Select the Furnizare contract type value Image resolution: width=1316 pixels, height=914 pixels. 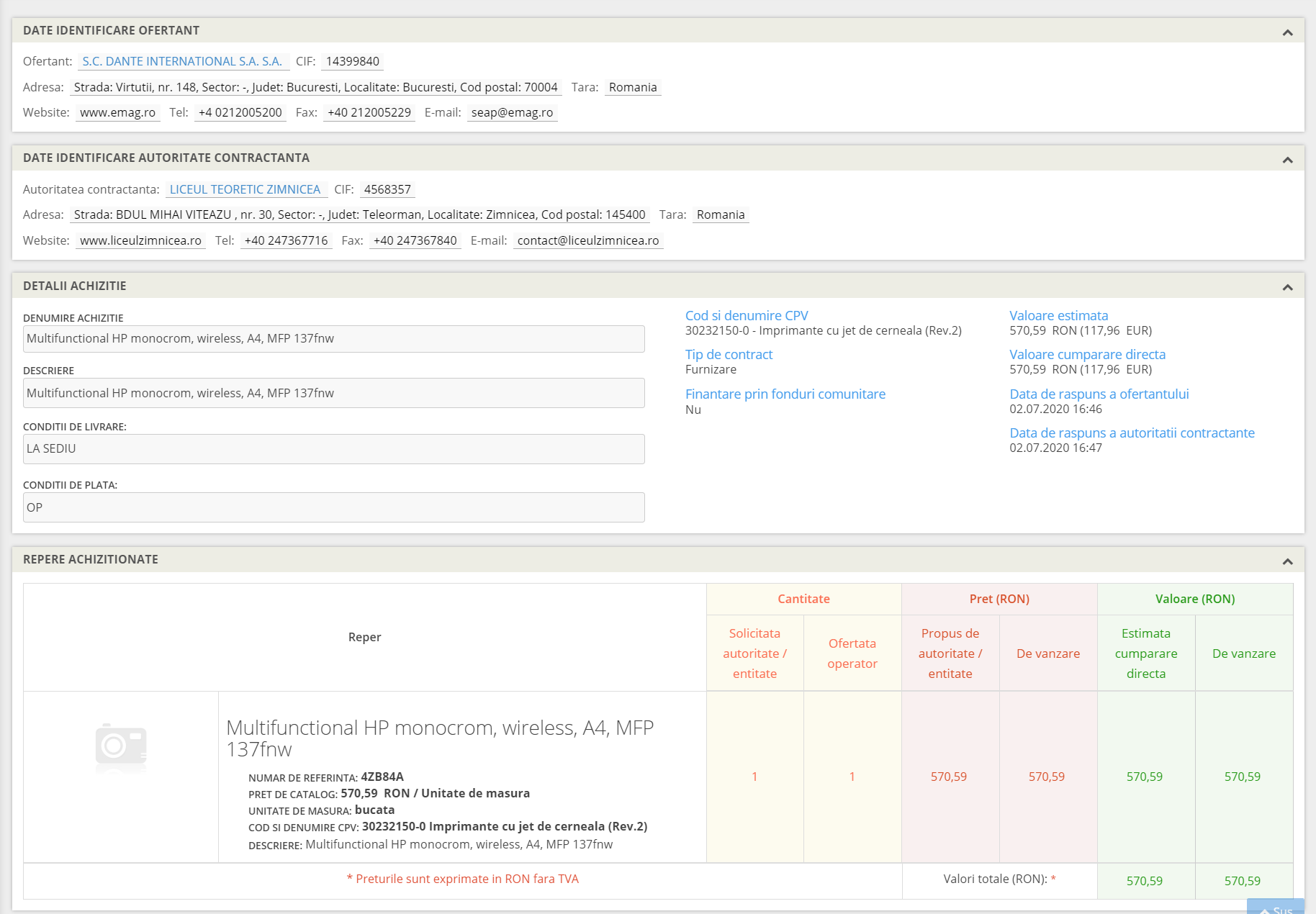click(711, 369)
